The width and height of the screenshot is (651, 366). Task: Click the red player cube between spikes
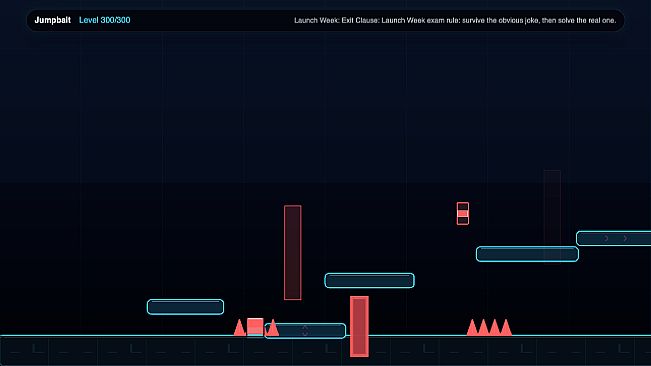coord(255,327)
